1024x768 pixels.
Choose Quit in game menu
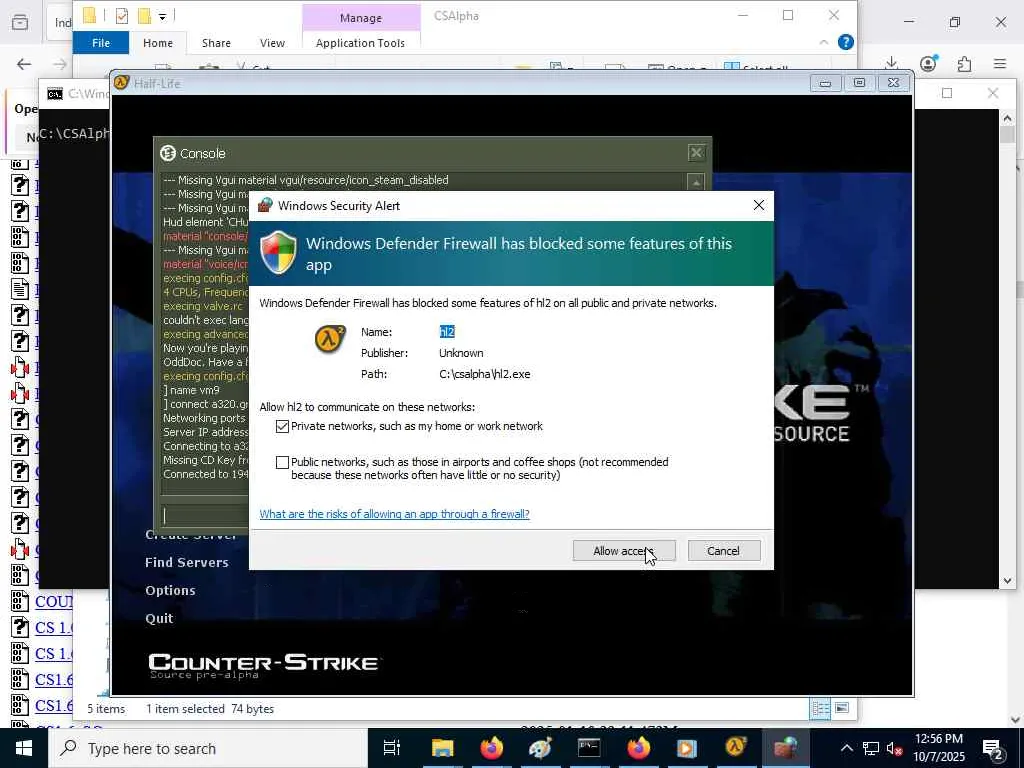click(x=159, y=618)
